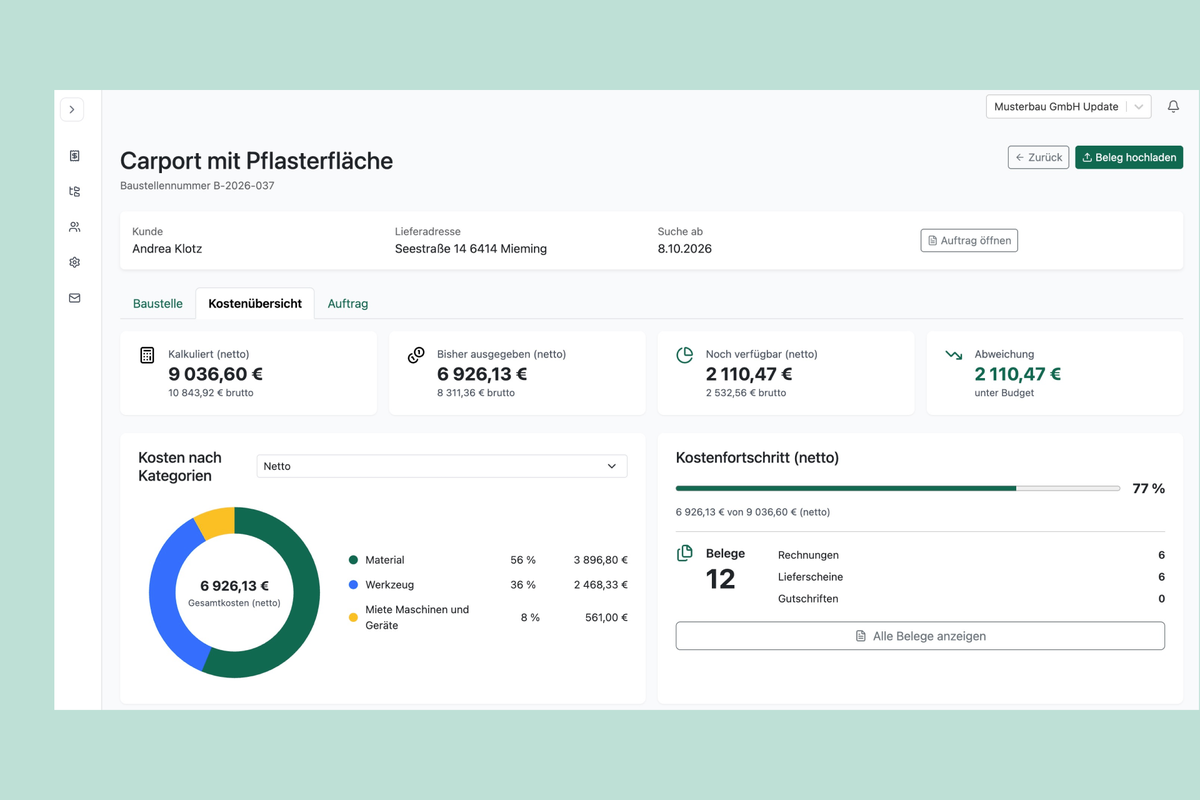The width and height of the screenshot is (1200, 800).
Task: Click the Kostenfortschritt progress bar
Action: (898, 488)
